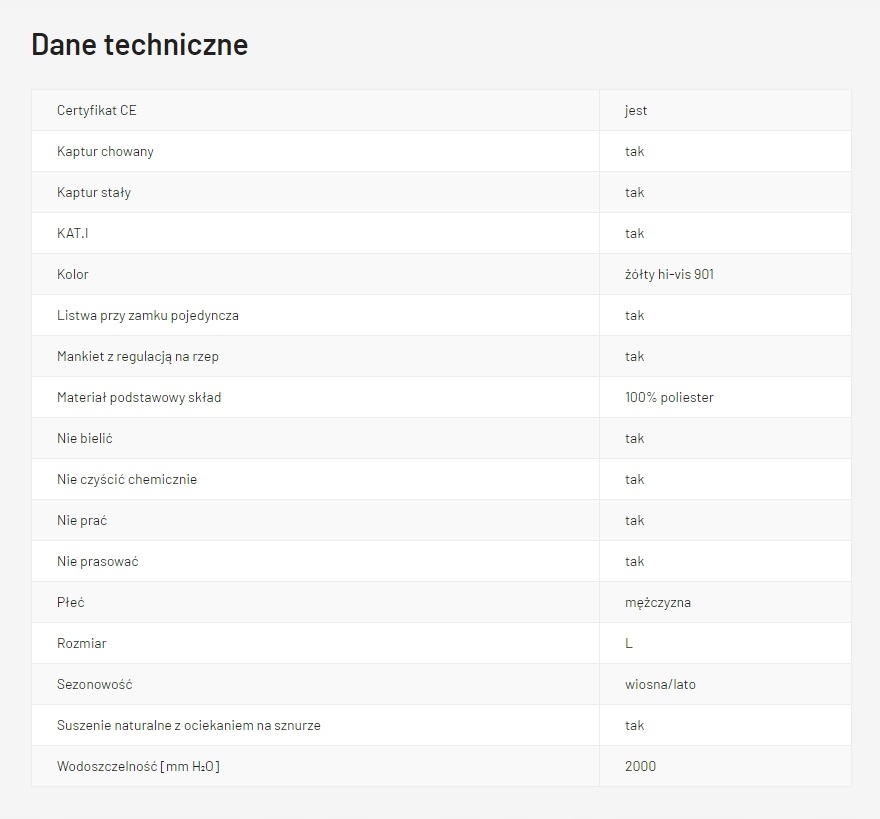880x819 pixels.
Task: Select the "2000" waterproofness value
Action: pos(640,766)
